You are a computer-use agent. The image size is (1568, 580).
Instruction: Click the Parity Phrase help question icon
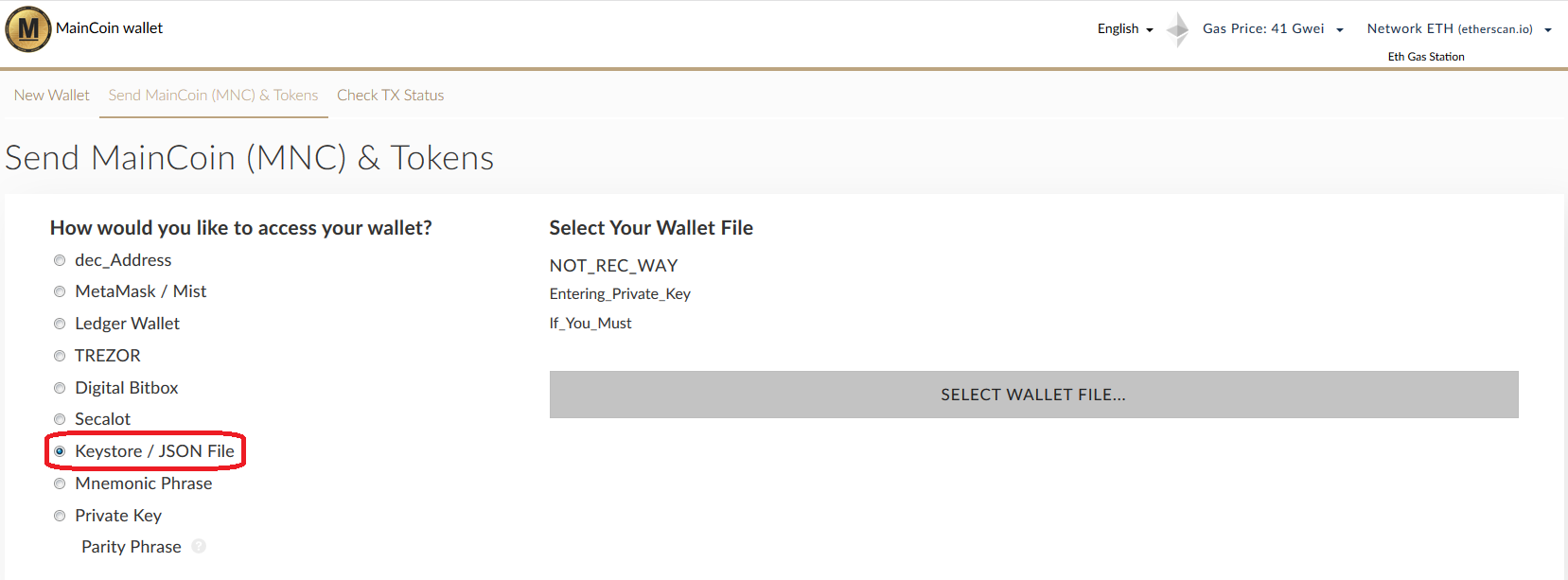(199, 546)
